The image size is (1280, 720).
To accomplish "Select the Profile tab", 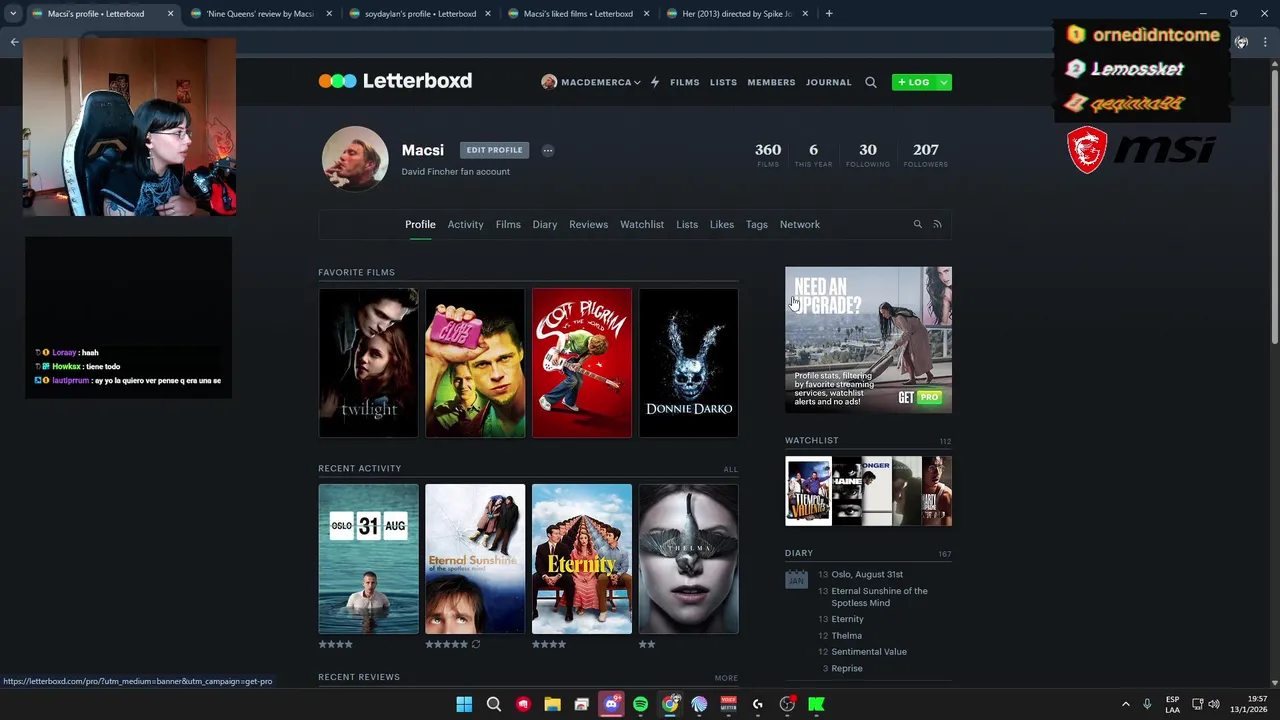I will 420,224.
